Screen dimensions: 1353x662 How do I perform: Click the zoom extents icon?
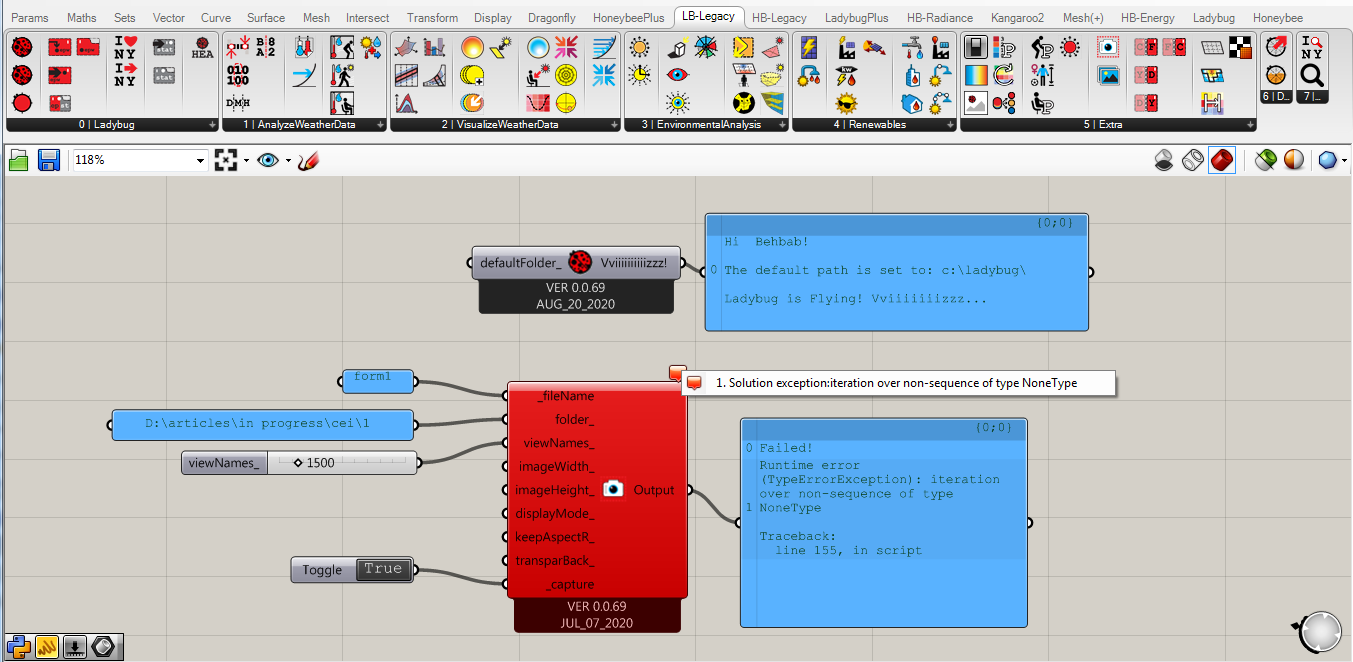227,160
